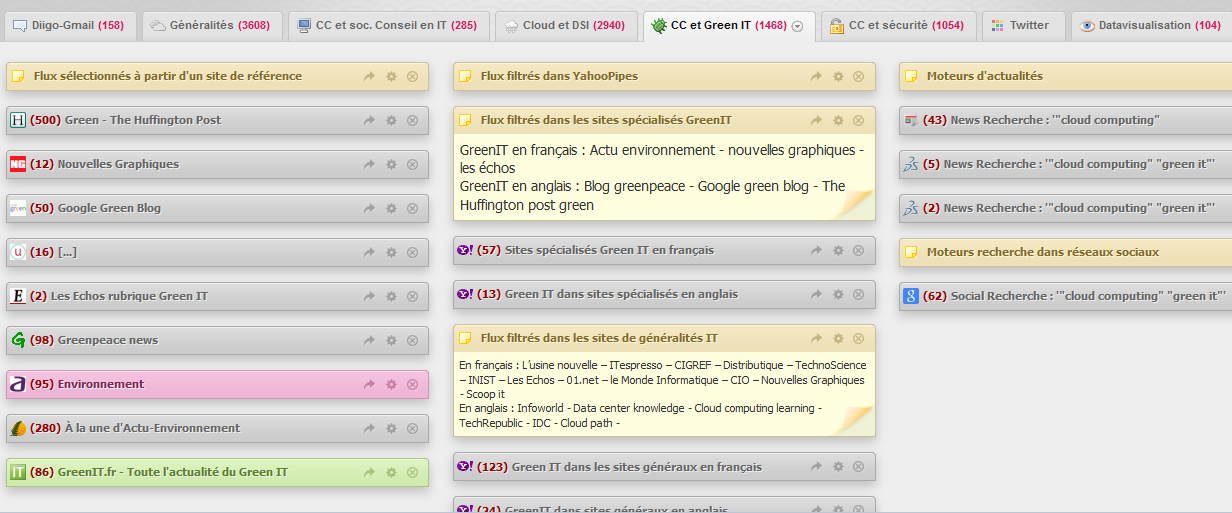Open the CC et soc. Conseil en IT tab
This screenshot has height=513, width=1232.
point(389,25)
